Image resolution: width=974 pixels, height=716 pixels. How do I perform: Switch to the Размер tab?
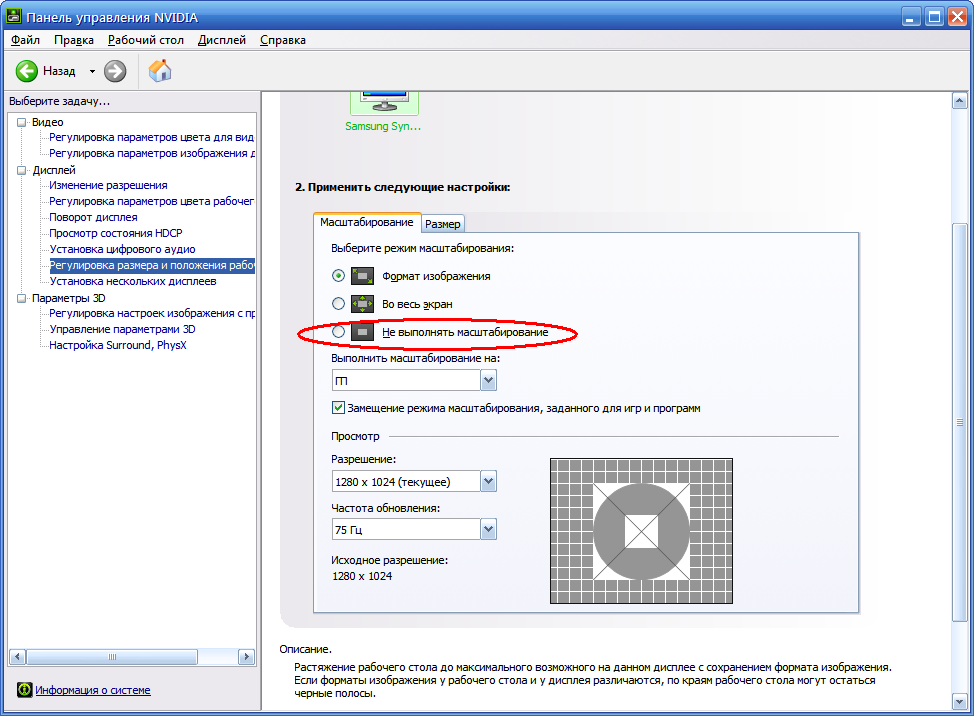coord(442,224)
